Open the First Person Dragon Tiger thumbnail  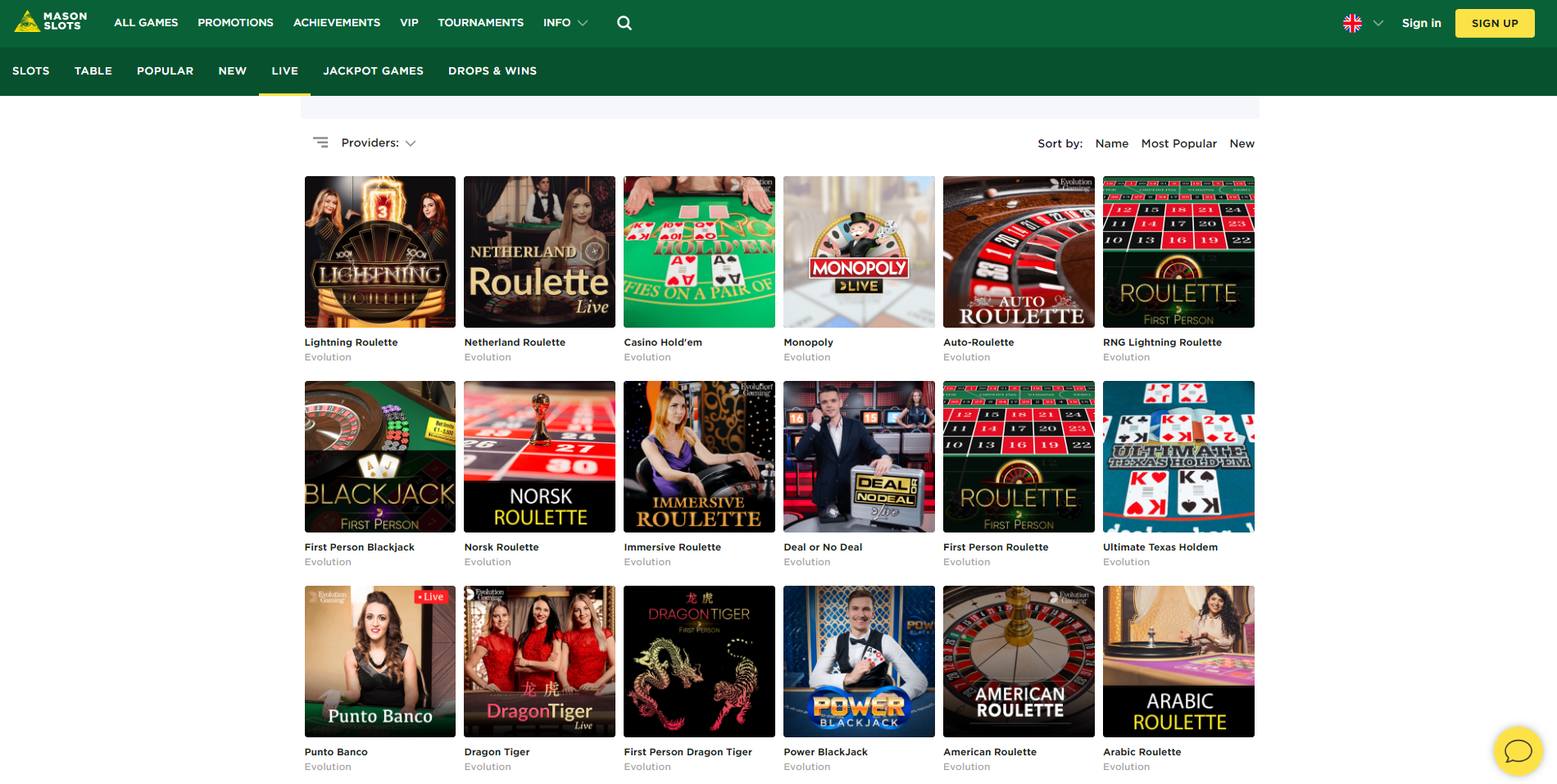tap(699, 661)
